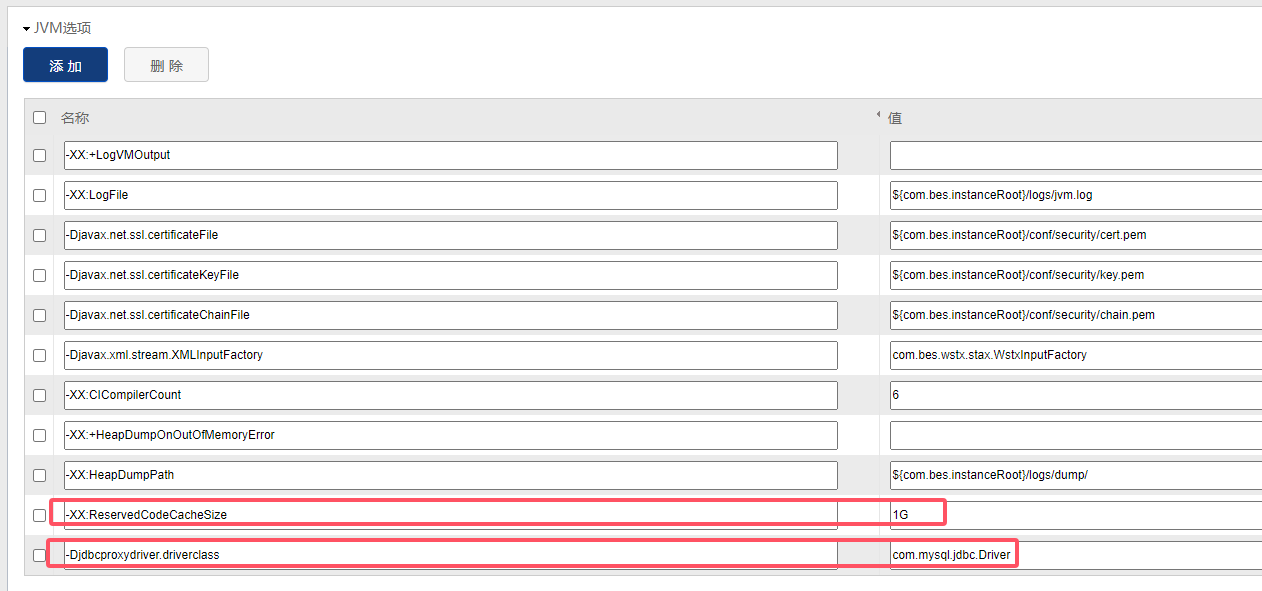Edit the -XX:CICompilerCount name field
The width and height of the screenshot is (1262, 591).
(x=450, y=395)
